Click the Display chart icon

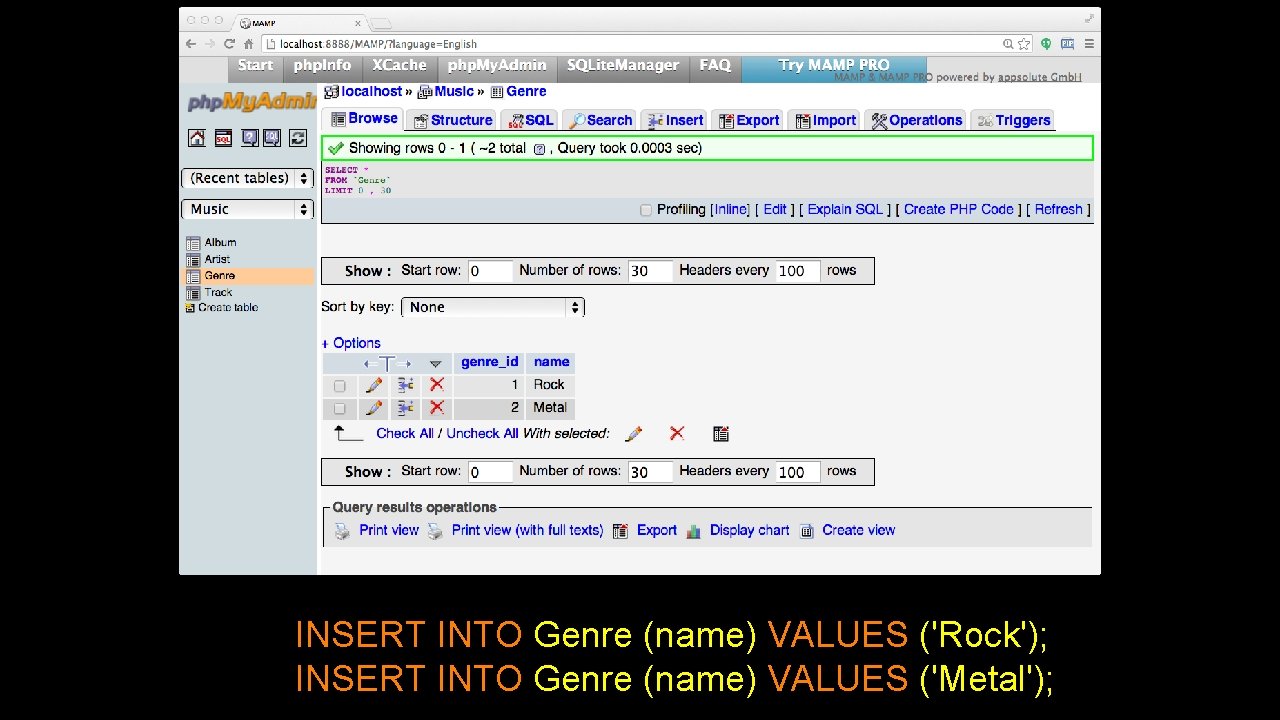click(x=693, y=532)
